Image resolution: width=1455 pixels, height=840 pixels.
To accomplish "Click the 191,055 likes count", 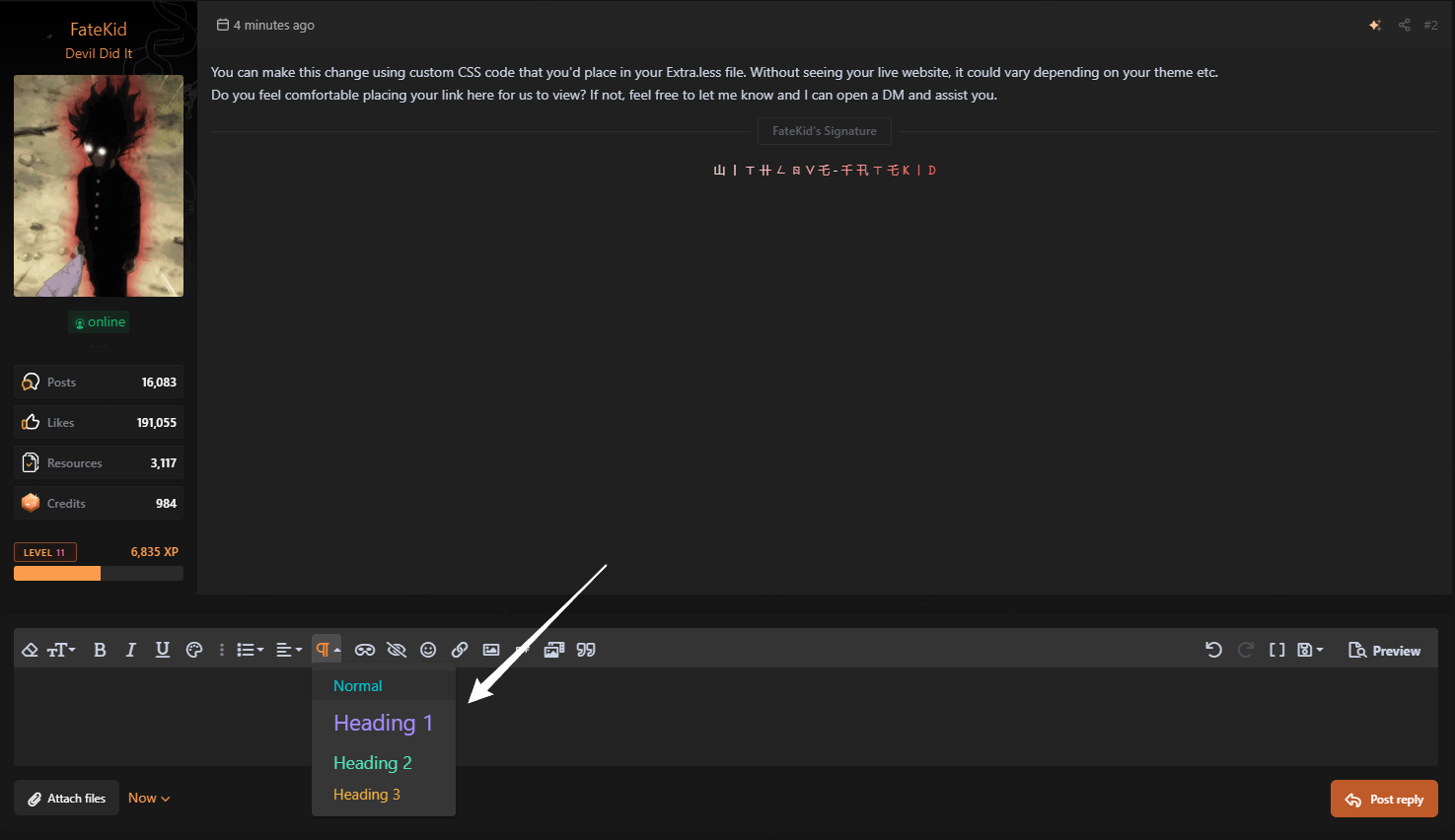I will coord(157,423).
